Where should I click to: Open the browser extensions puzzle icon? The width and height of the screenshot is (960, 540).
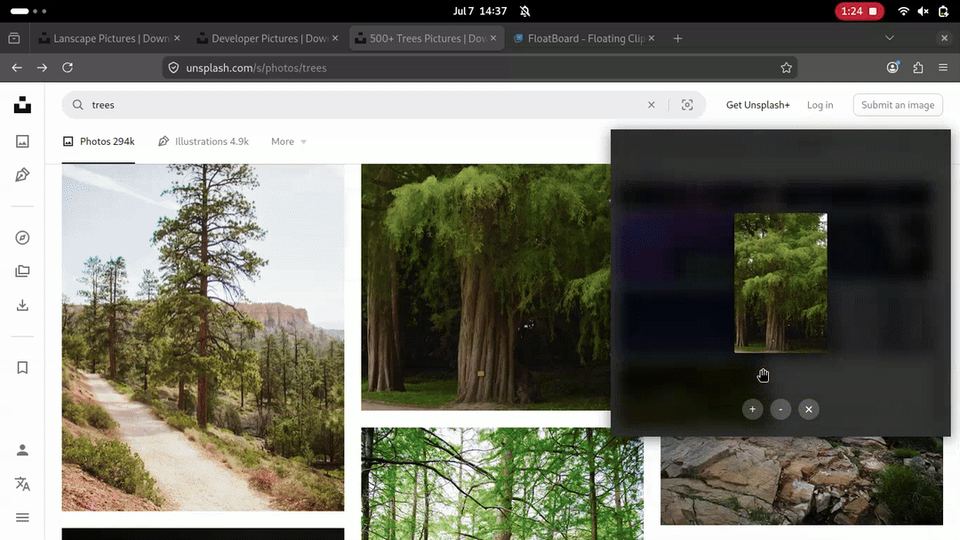918,68
